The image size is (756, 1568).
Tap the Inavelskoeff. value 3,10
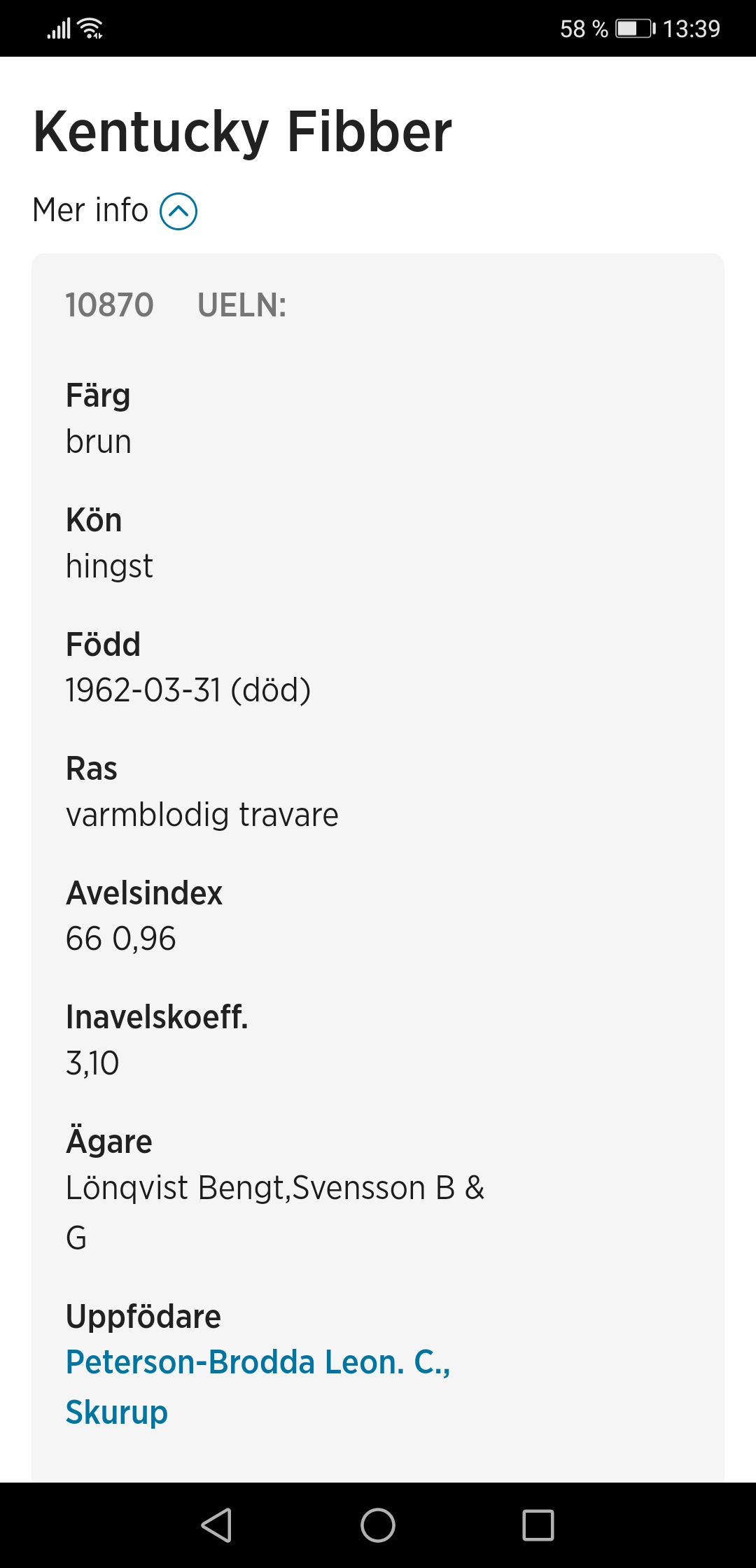click(x=92, y=1063)
